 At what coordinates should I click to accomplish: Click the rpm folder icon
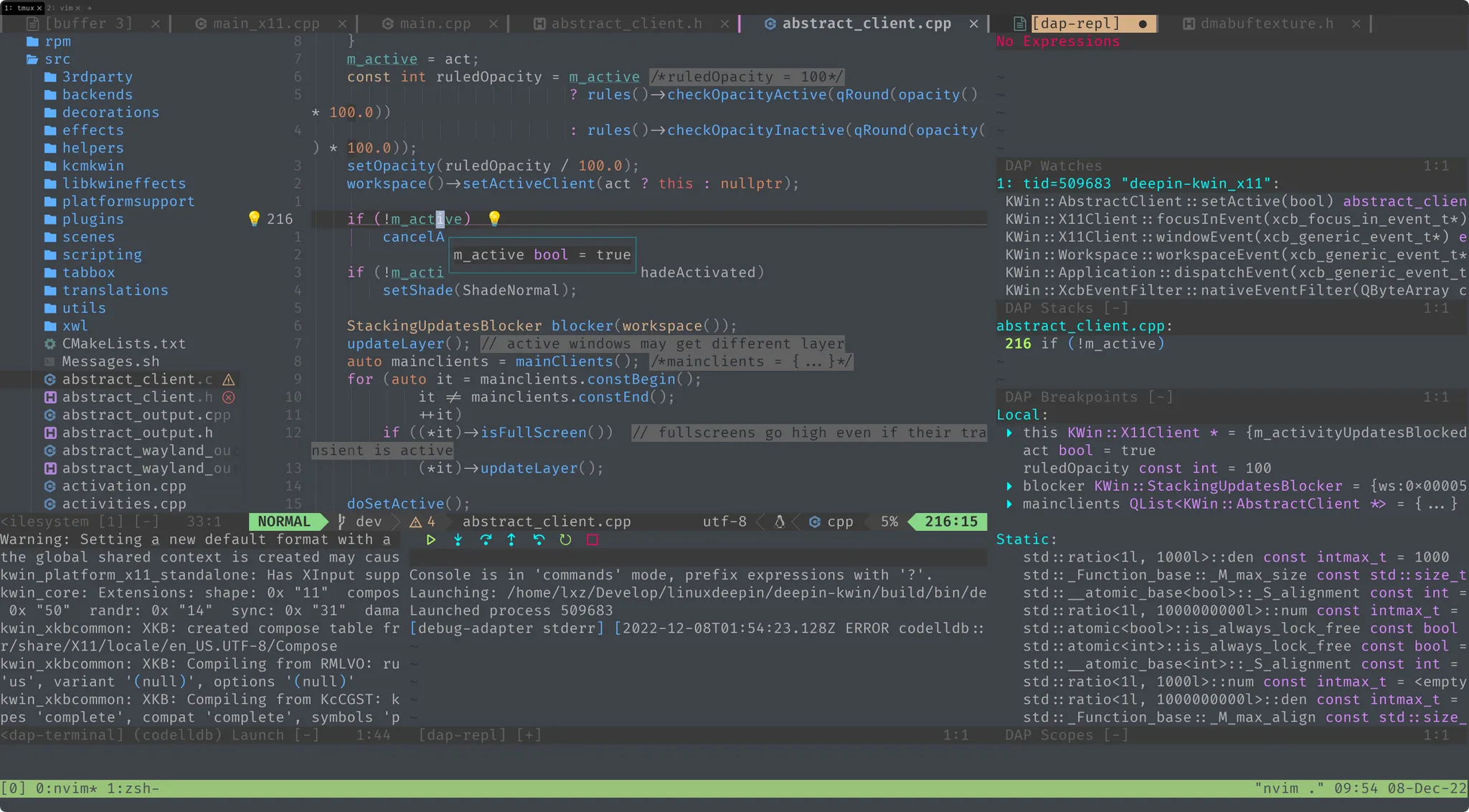click(32, 41)
